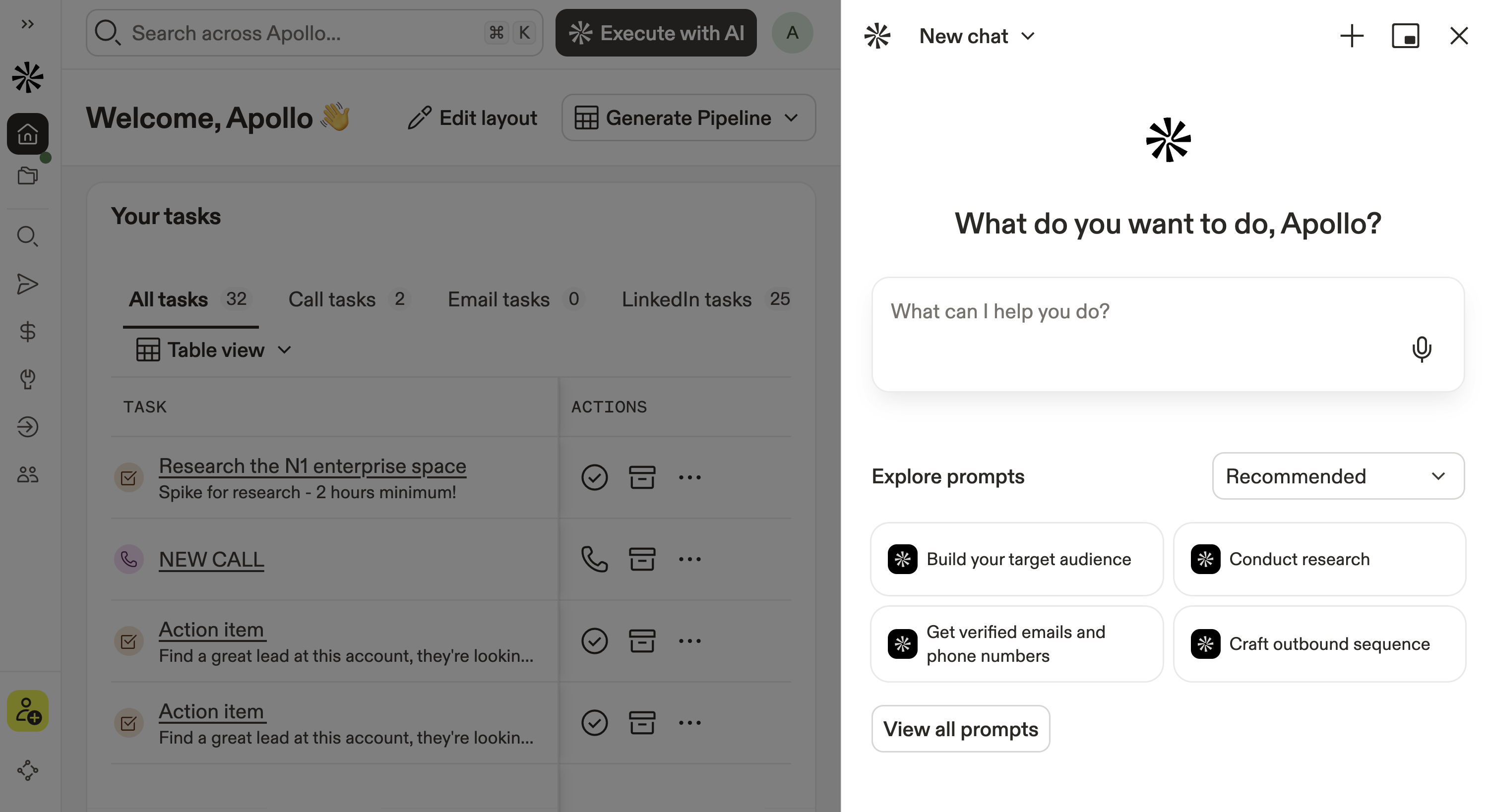Open the sequences paper plane sidebar icon
Viewport: 1491px width, 812px height.
(x=27, y=284)
